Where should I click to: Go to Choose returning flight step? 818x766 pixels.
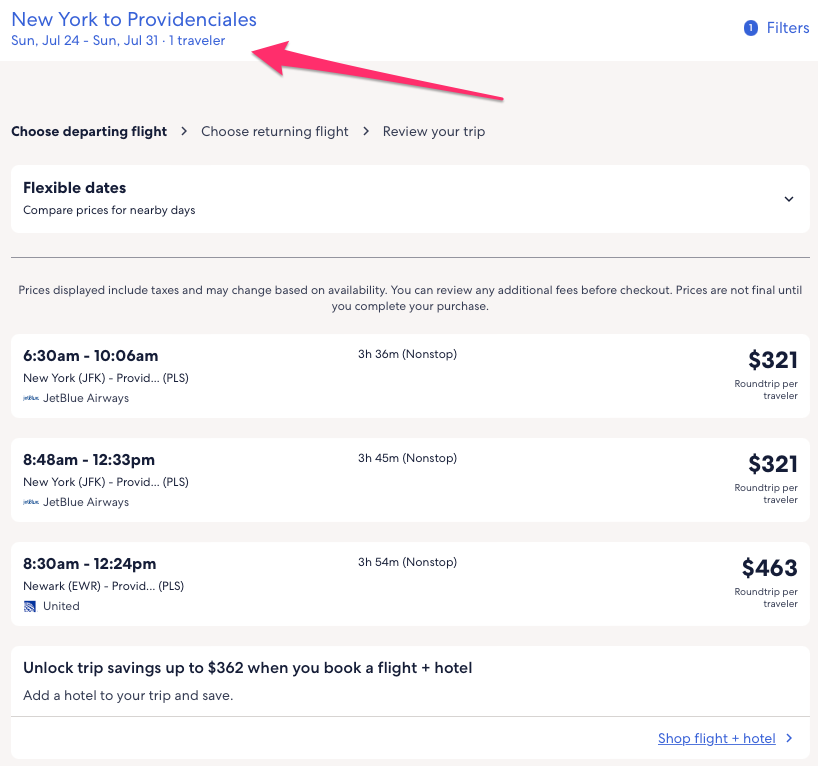pos(275,131)
